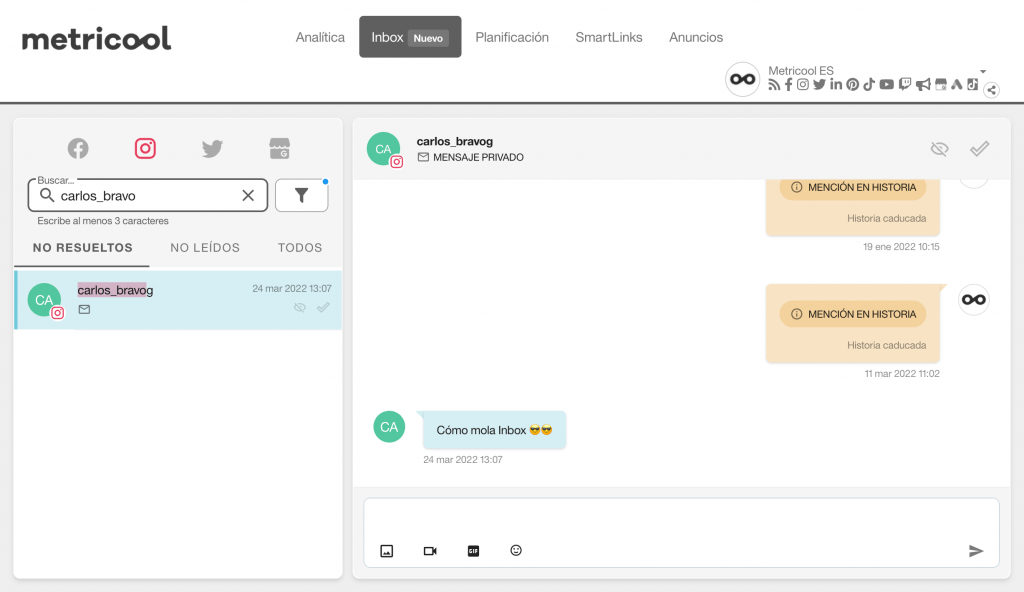This screenshot has width=1024, height=592.
Task: Clear the search field with the X
Action: (248, 195)
